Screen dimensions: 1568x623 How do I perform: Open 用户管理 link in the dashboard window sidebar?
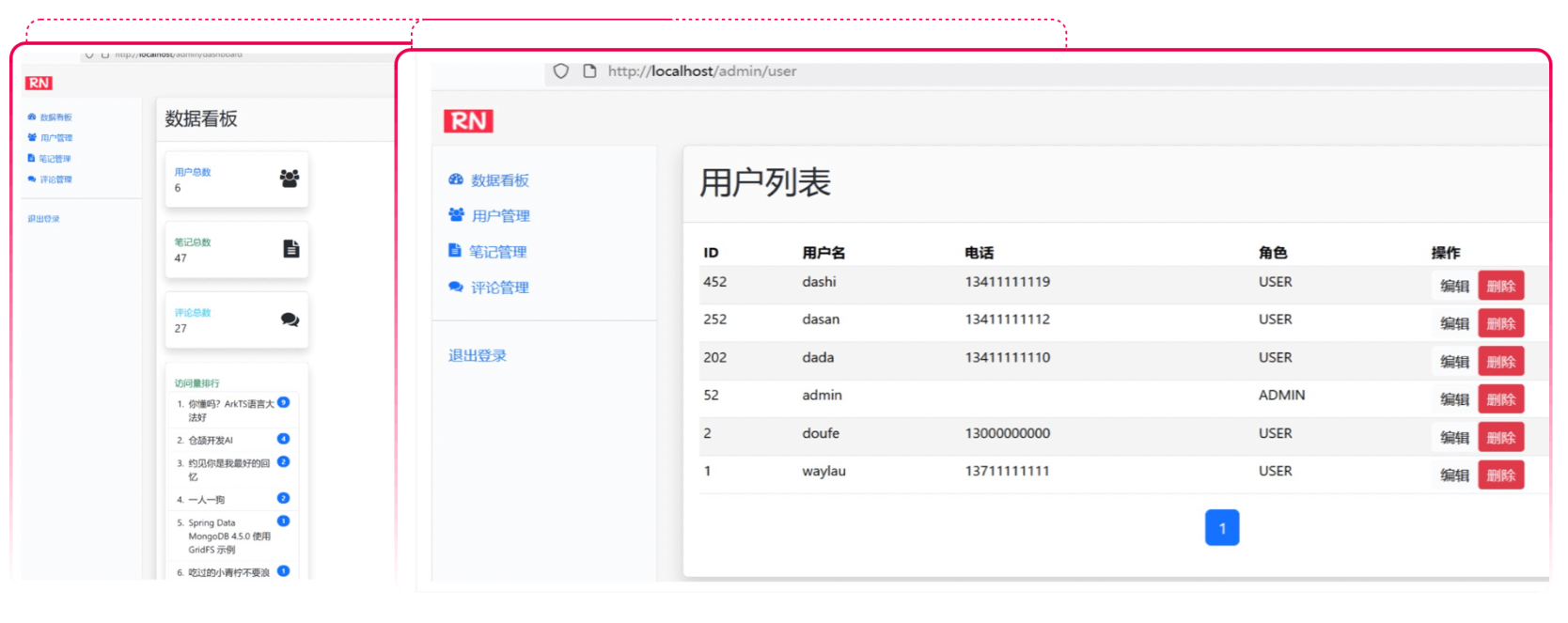pyautogui.click(x=56, y=138)
